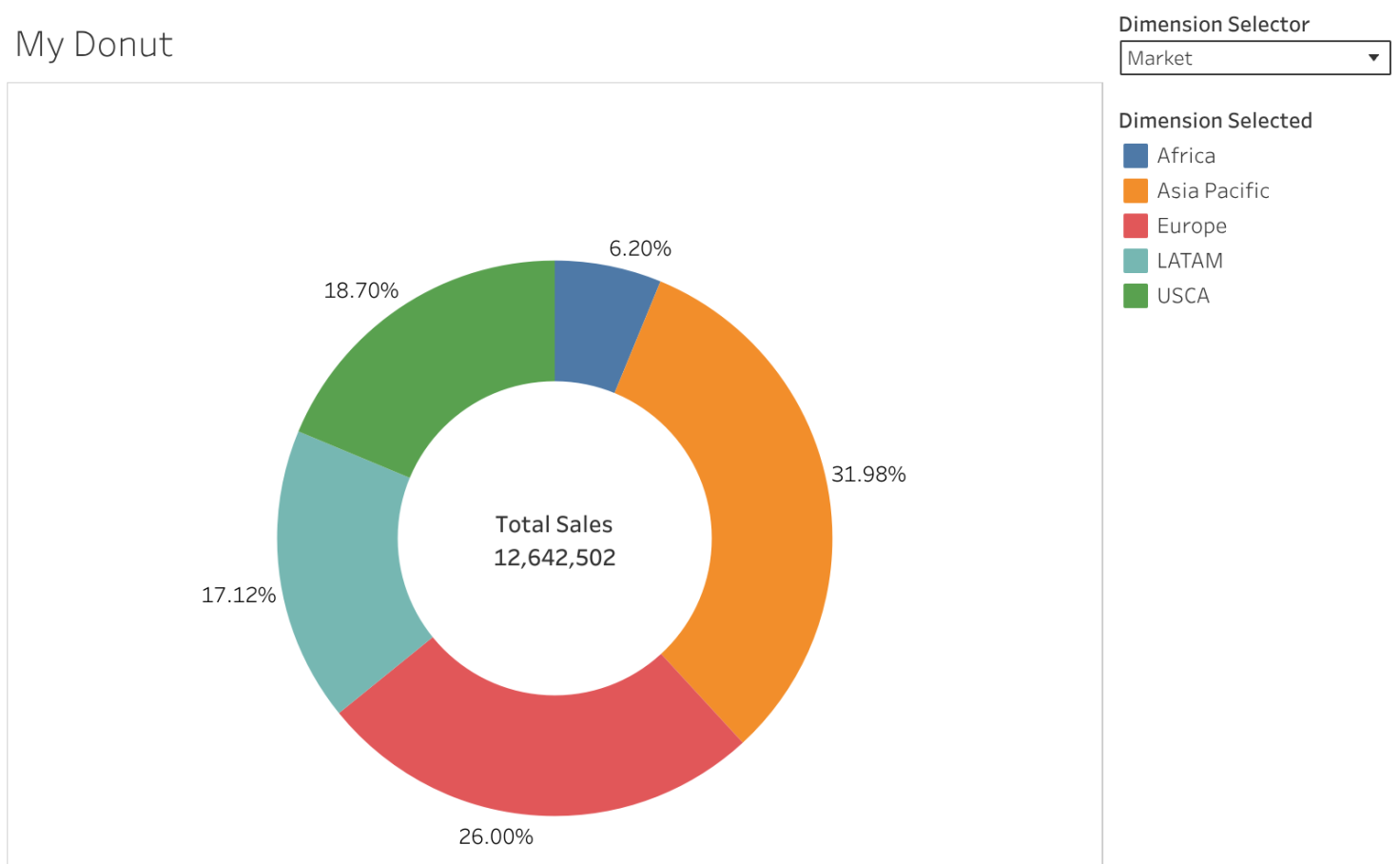
Task: Click the USCA green legend icon
Action: (x=1134, y=295)
